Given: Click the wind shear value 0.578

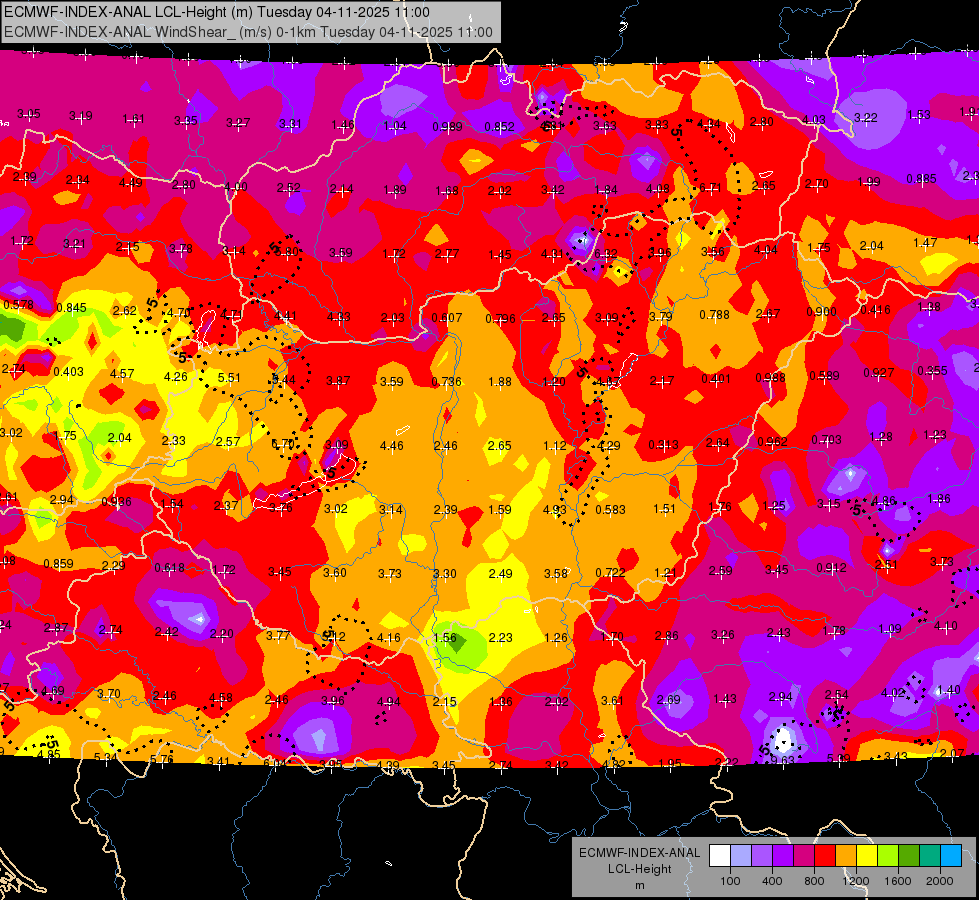Looking at the screenshot, I should click(x=18, y=305).
